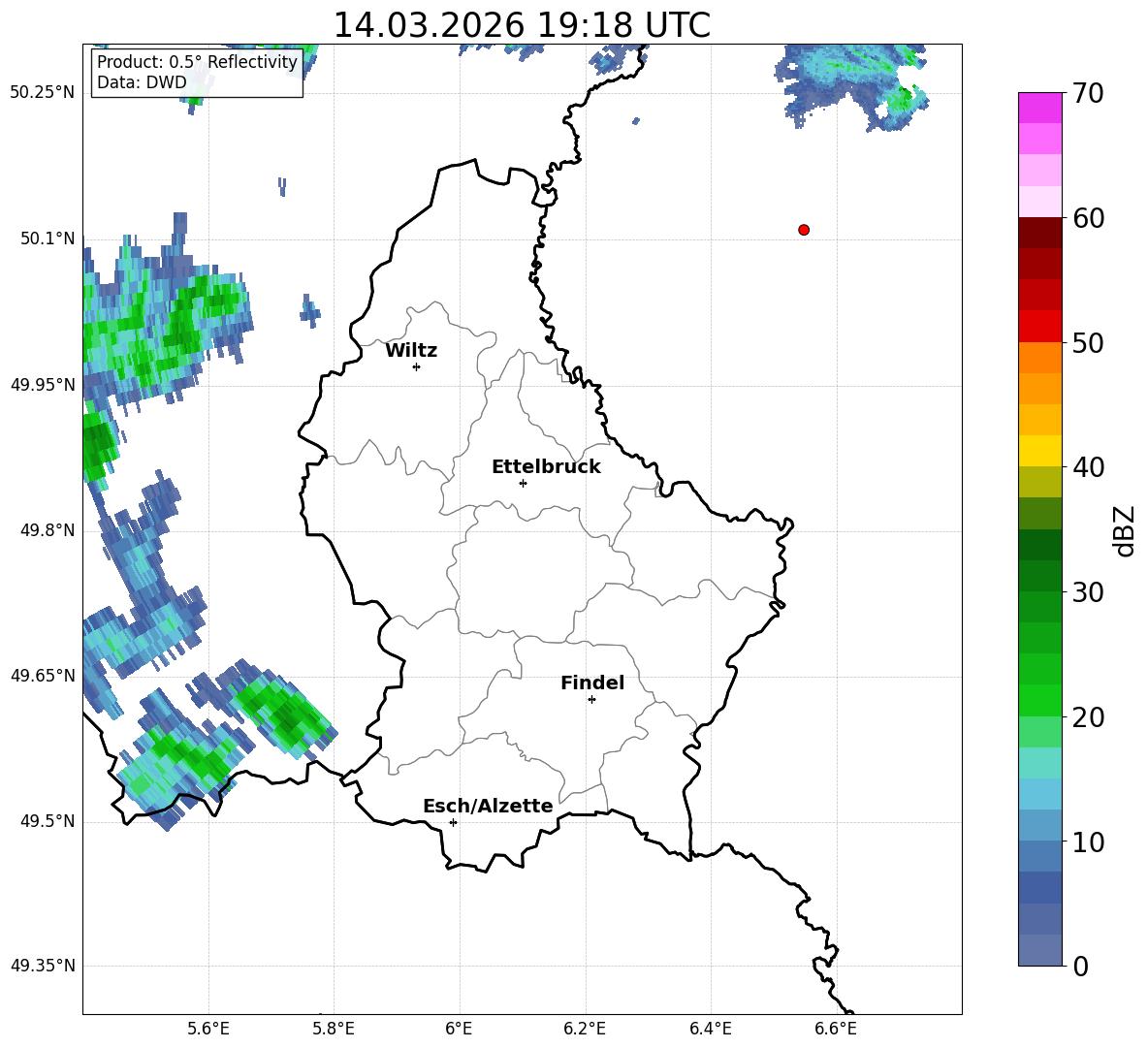
Task: Click the dark red swatch just below 60
Action: [x=1040, y=233]
